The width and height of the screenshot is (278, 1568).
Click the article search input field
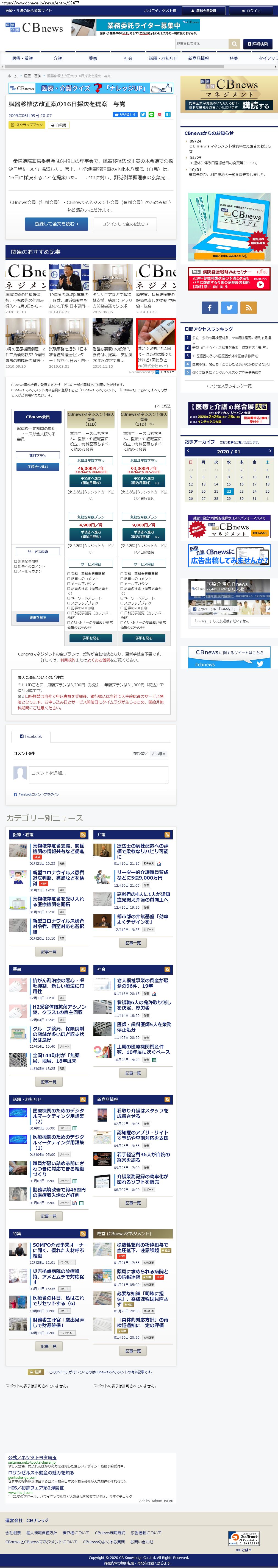pyautogui.click(x=201, y=44)
